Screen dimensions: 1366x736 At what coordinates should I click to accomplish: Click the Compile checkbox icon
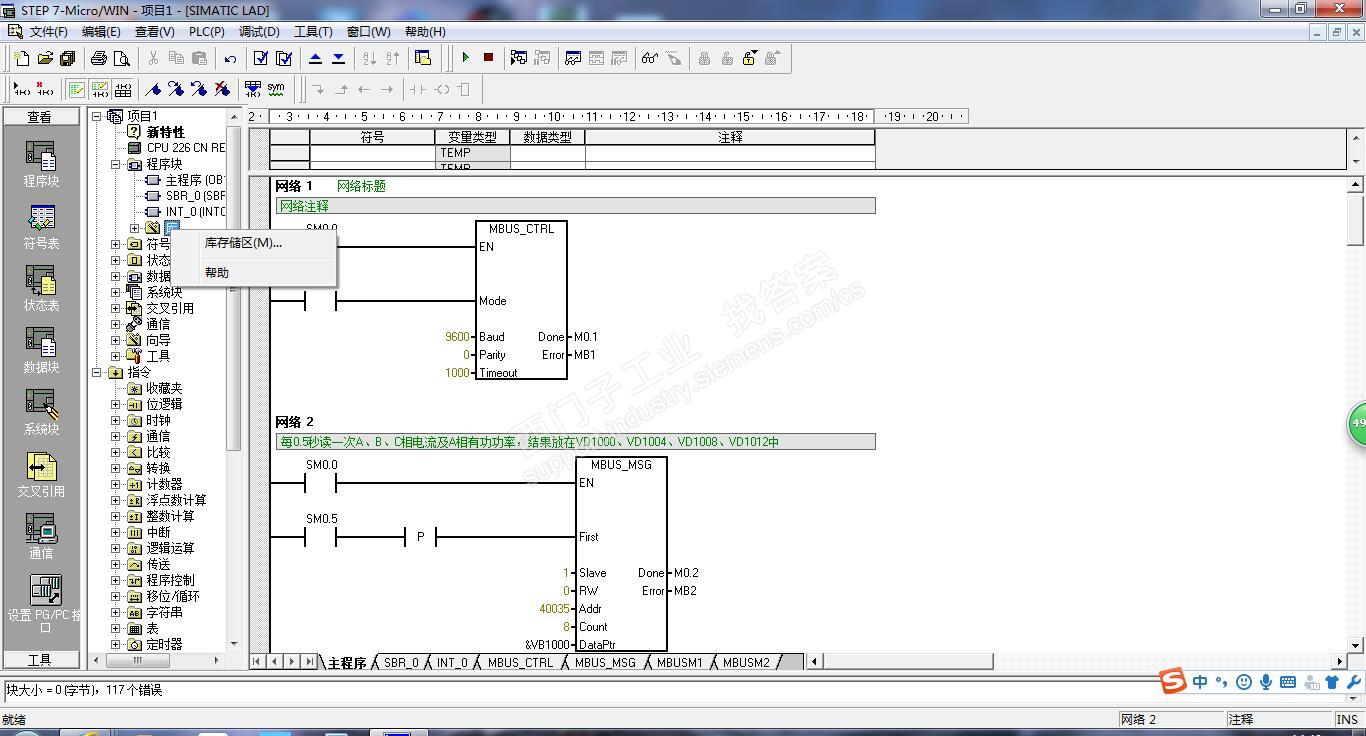pos(261,58)
